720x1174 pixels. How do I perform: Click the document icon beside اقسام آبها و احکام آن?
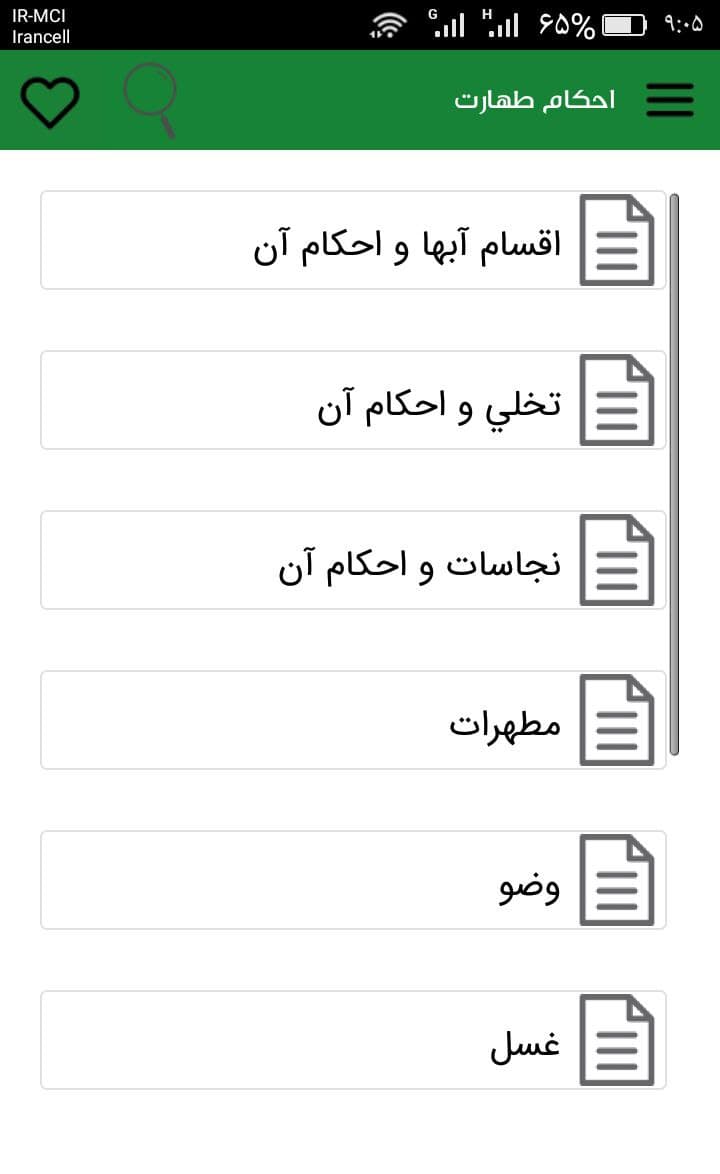617,240
